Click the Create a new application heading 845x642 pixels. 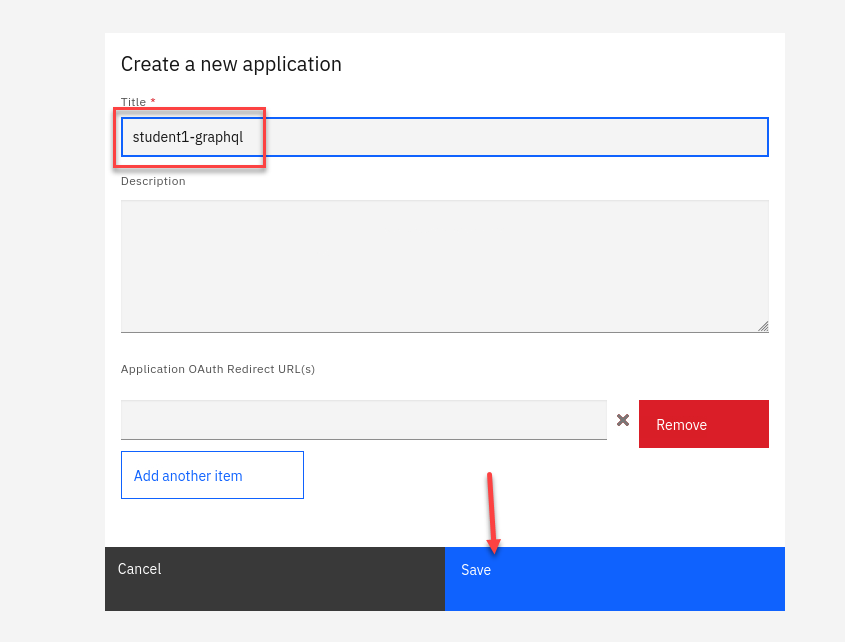click(x=231, y=64)
